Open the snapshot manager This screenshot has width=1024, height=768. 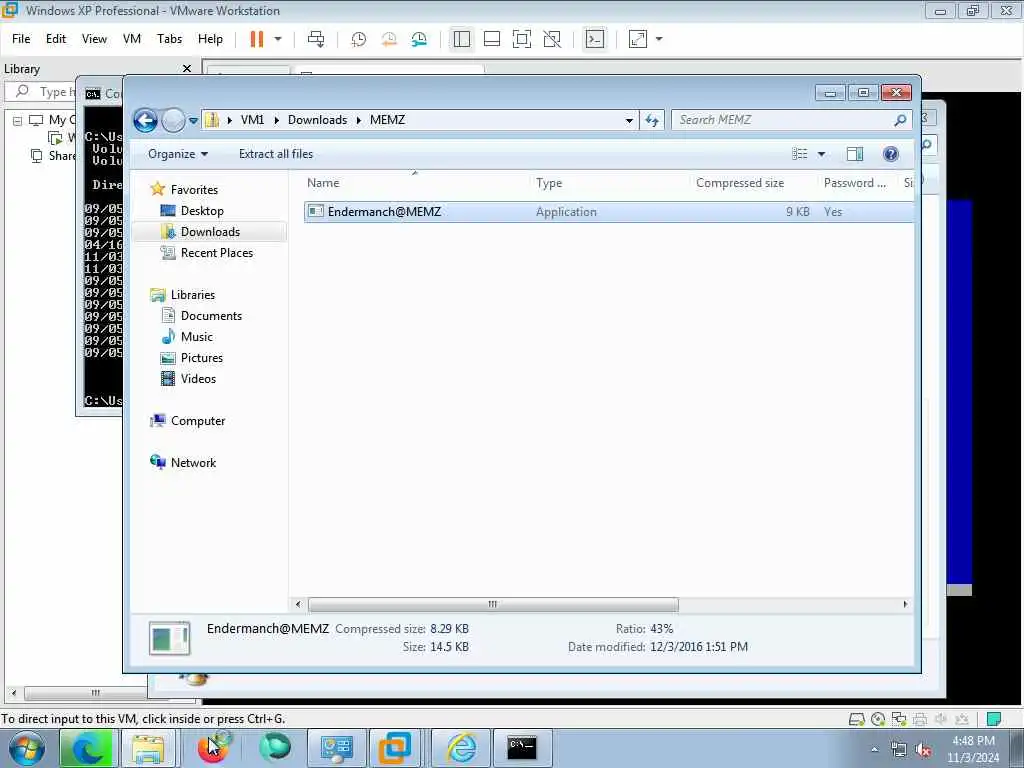tap(419, 39)
